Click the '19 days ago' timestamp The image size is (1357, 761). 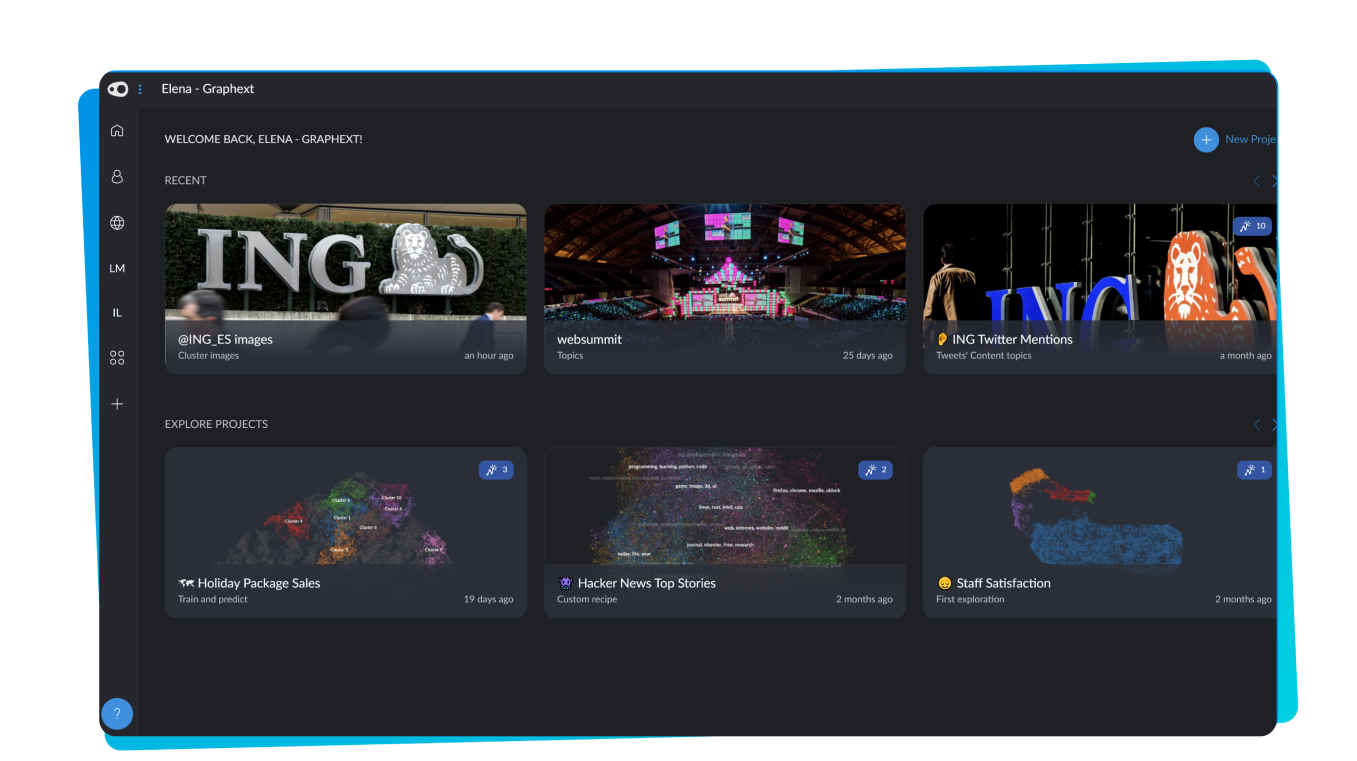(x=489, y=600)
